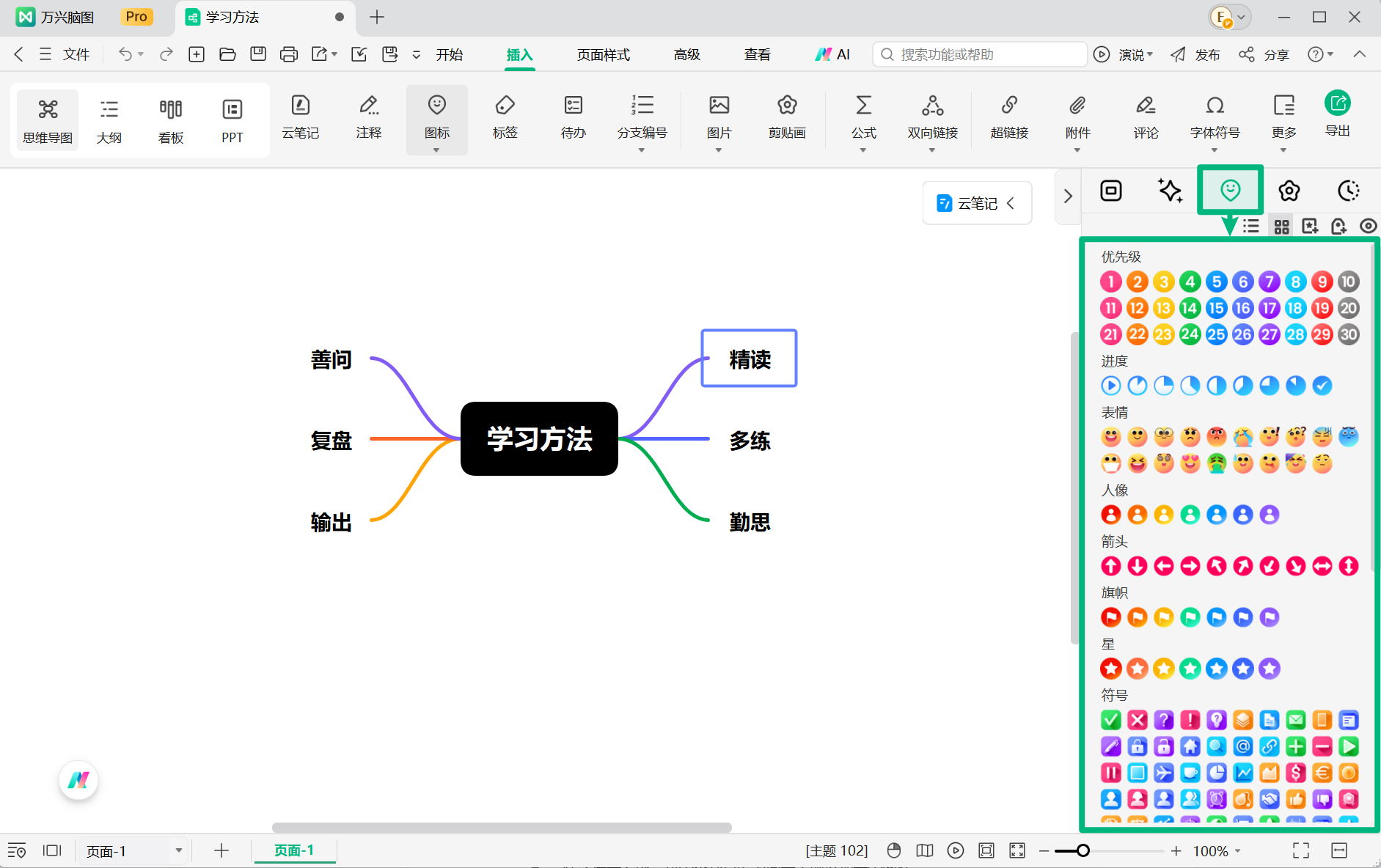Expand the 双向链接 dropdown
Viewport: 1381px width, 868px height.
[x=932, y=150]
